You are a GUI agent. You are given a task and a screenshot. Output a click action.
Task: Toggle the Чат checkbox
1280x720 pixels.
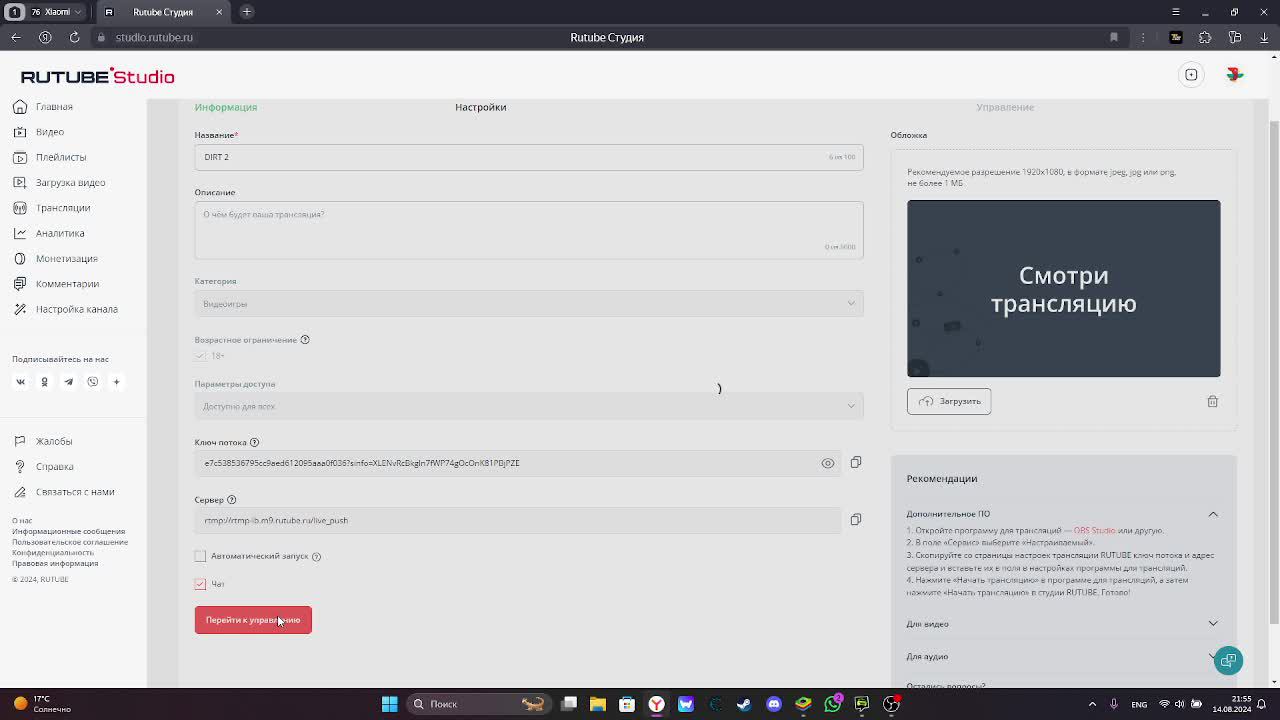pos(200,584)
